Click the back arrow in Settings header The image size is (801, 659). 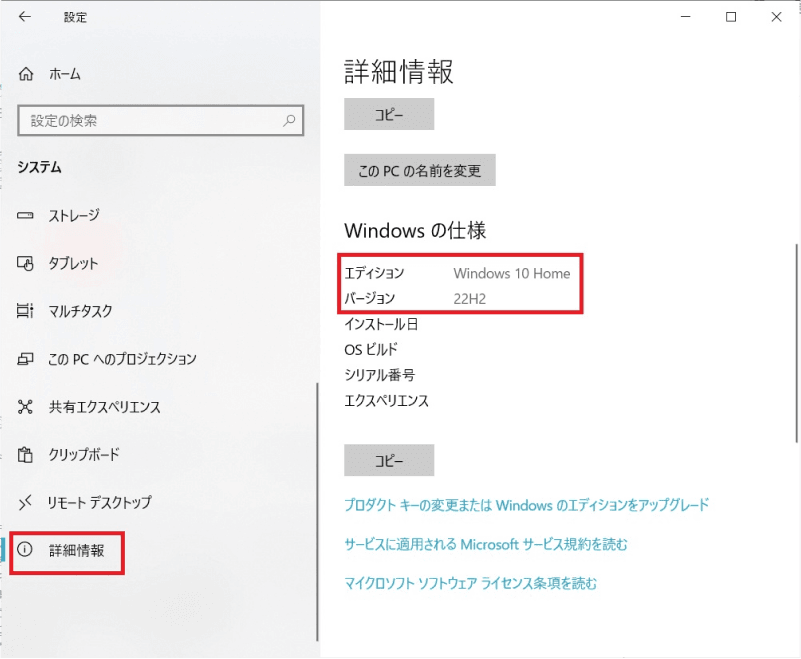[25, 17]
